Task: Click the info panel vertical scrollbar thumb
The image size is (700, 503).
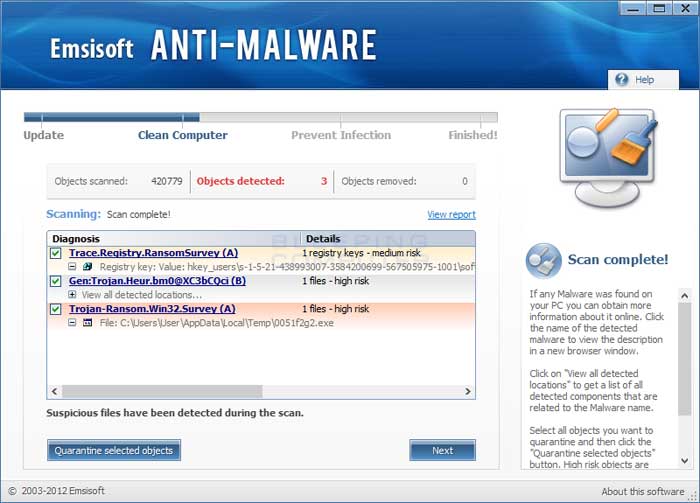Action: pos(684,359)
